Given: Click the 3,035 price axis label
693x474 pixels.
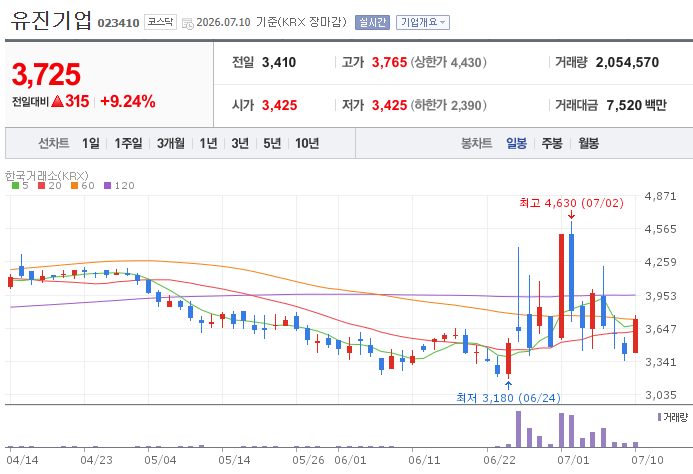Looking at the screenshot, I should 660,395.
